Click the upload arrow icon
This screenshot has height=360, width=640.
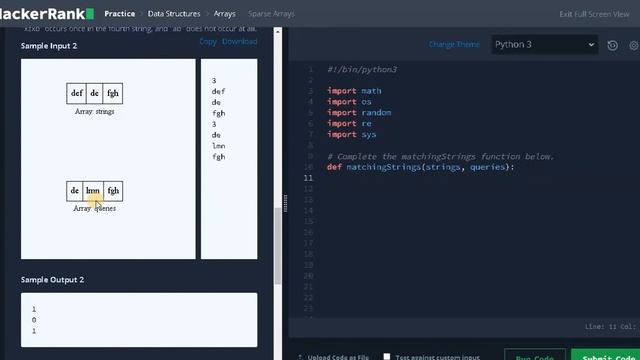pos(300,357)
